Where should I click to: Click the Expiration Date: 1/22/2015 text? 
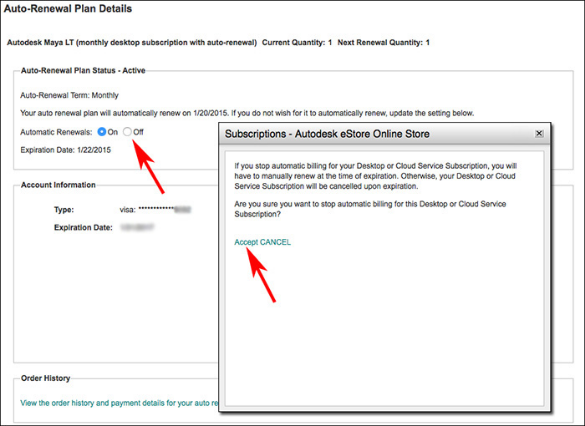[66, 150]
